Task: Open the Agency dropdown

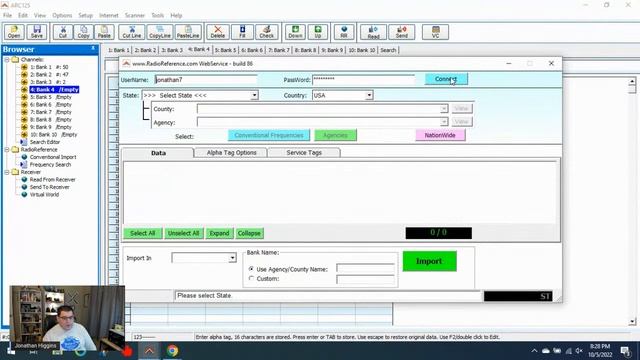Action: point(444,122)
